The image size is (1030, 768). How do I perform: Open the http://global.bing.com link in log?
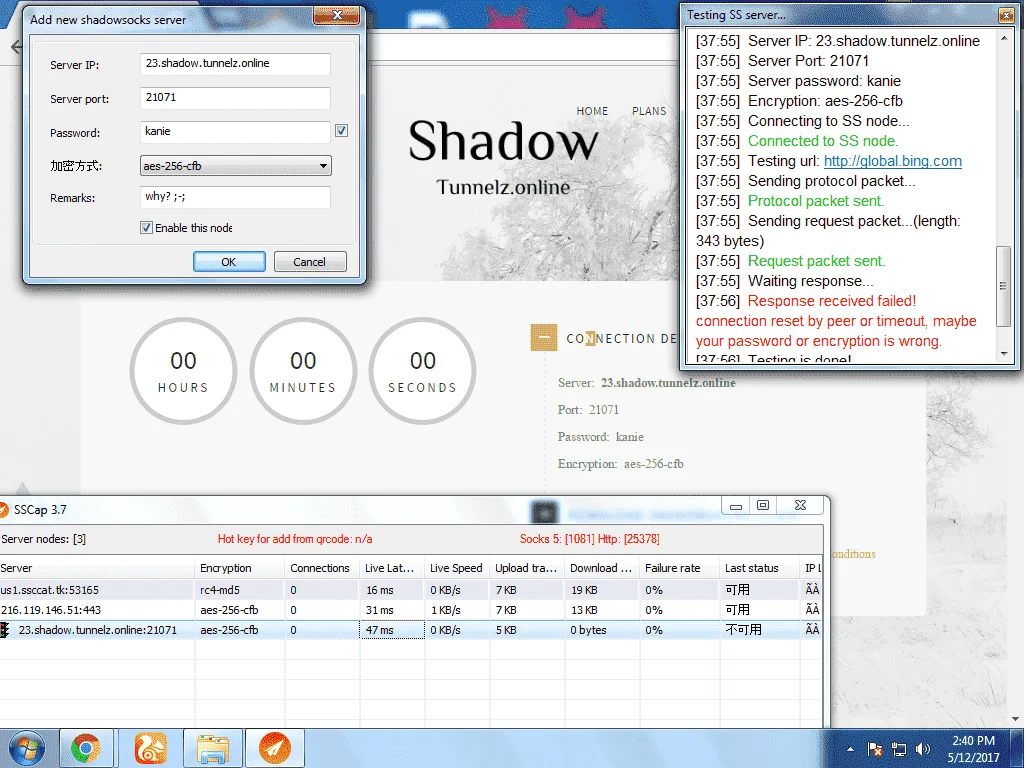point(893,161)
